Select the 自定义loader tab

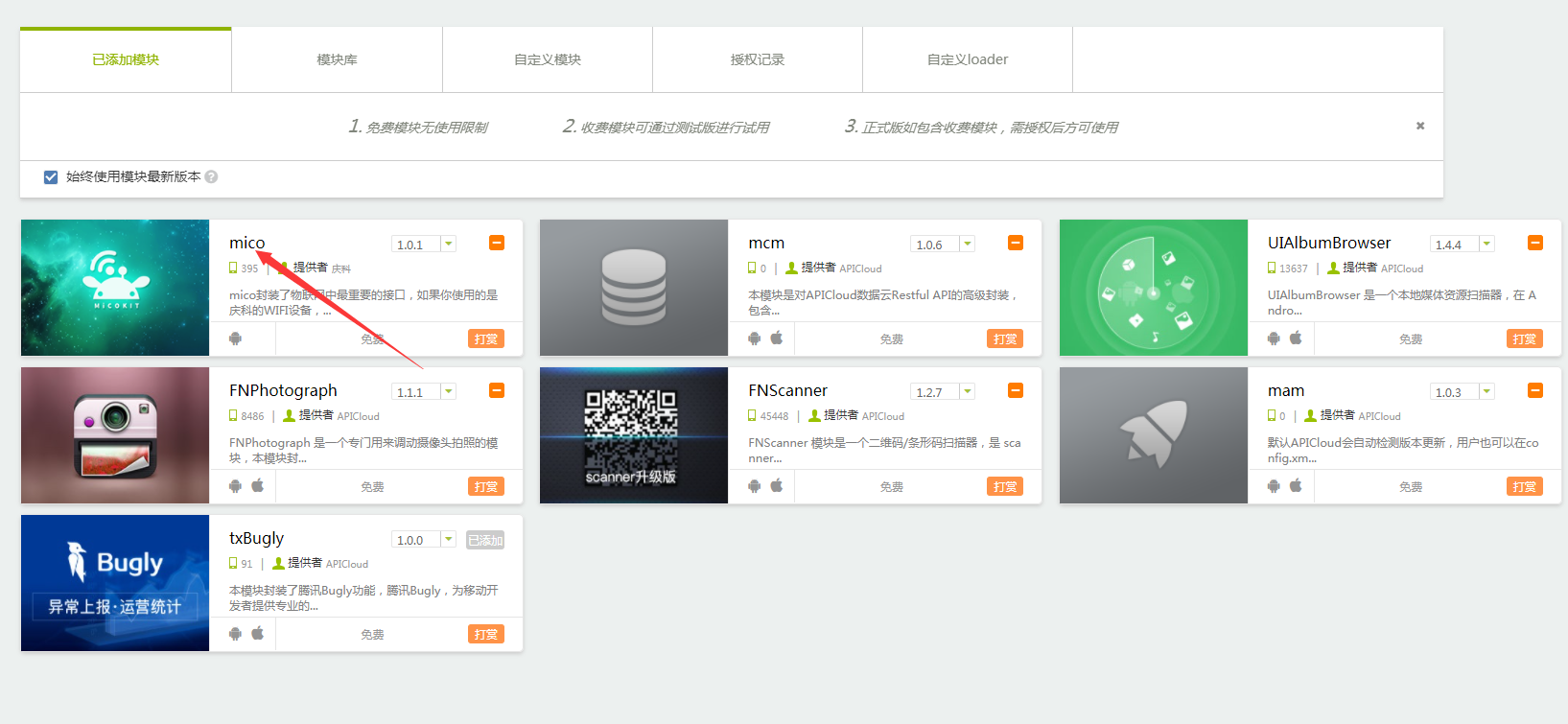tap(968, 59)
